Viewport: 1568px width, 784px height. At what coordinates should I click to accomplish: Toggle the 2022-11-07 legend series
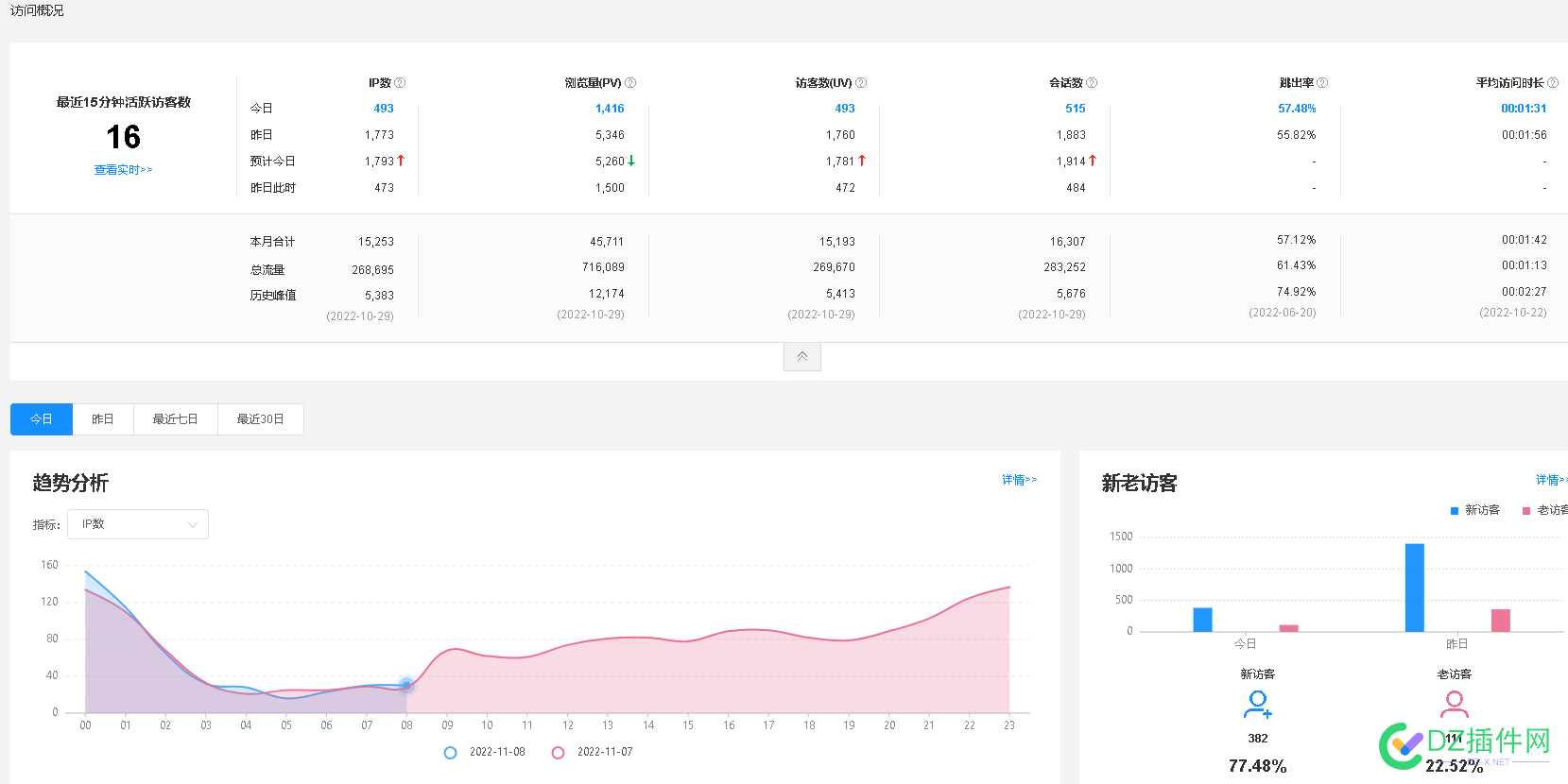[593, 753]
